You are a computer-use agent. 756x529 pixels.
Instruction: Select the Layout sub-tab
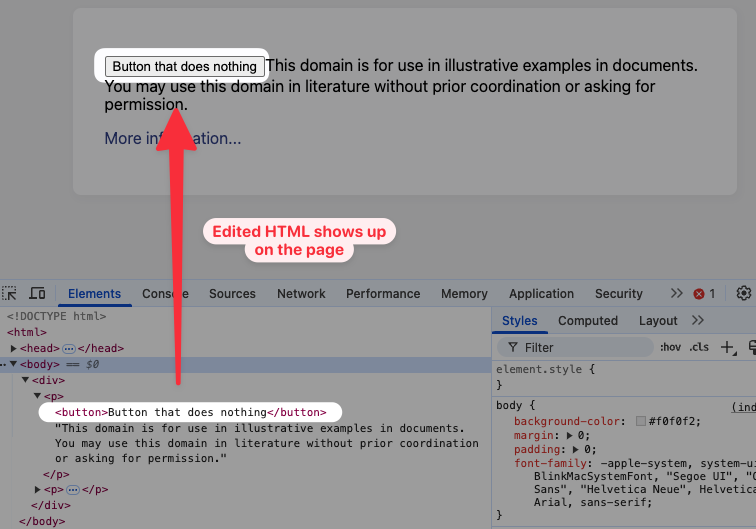(x=658, y=321)
